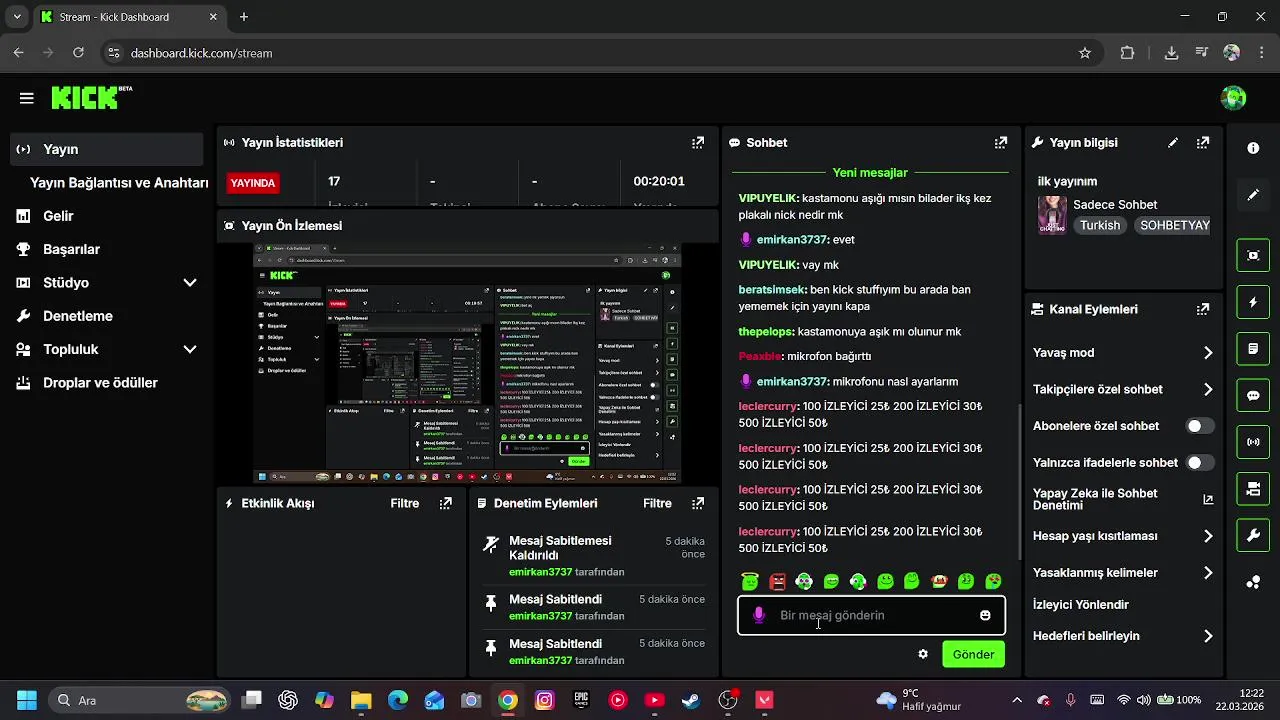
Task: Click info icon in right sidebar
Action: (1253, 148)
